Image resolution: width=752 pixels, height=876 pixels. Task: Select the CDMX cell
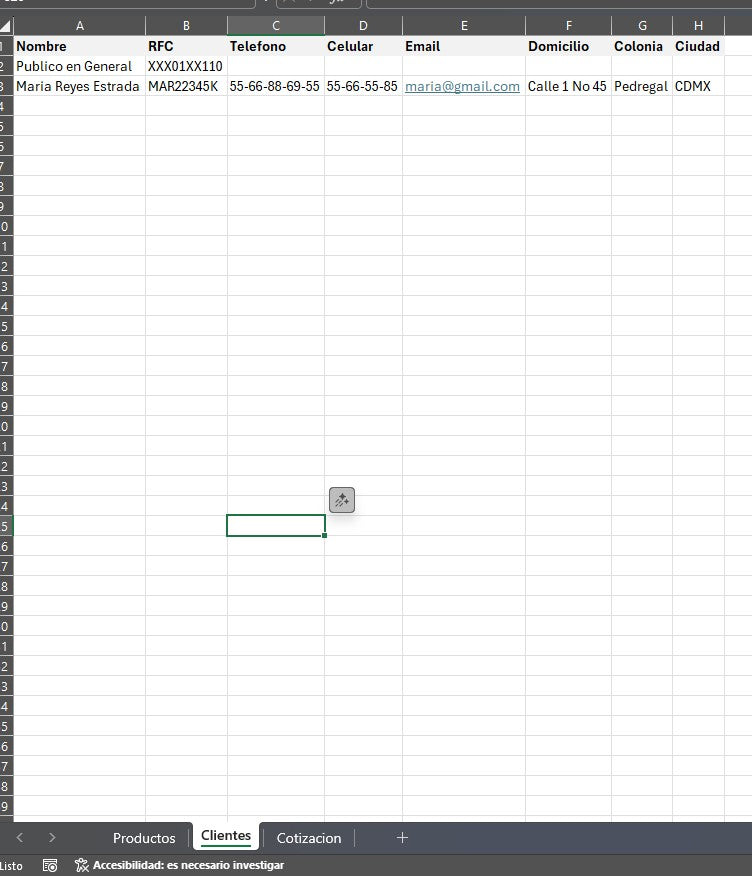point(698,87)
